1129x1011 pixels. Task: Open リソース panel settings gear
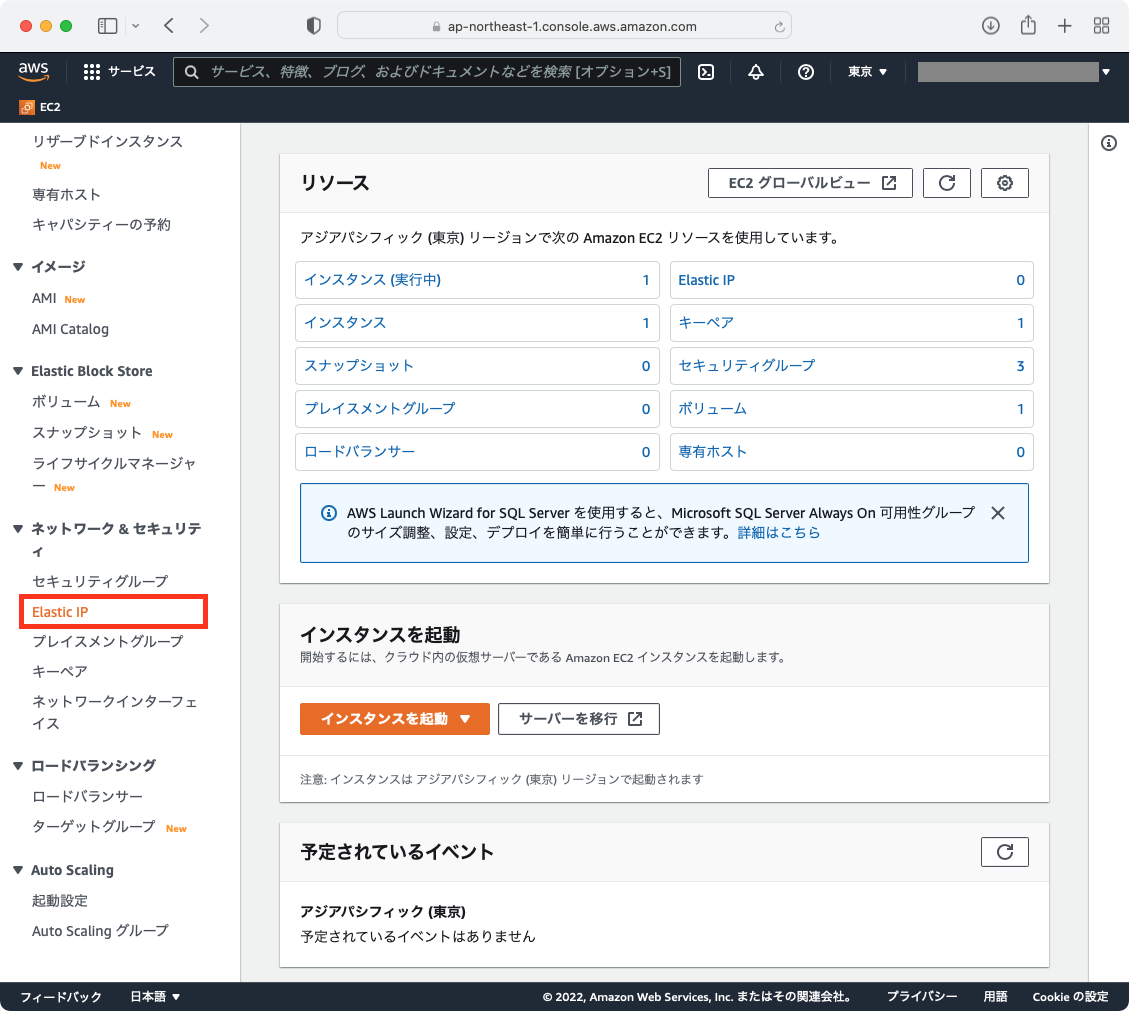(1004, 183)
